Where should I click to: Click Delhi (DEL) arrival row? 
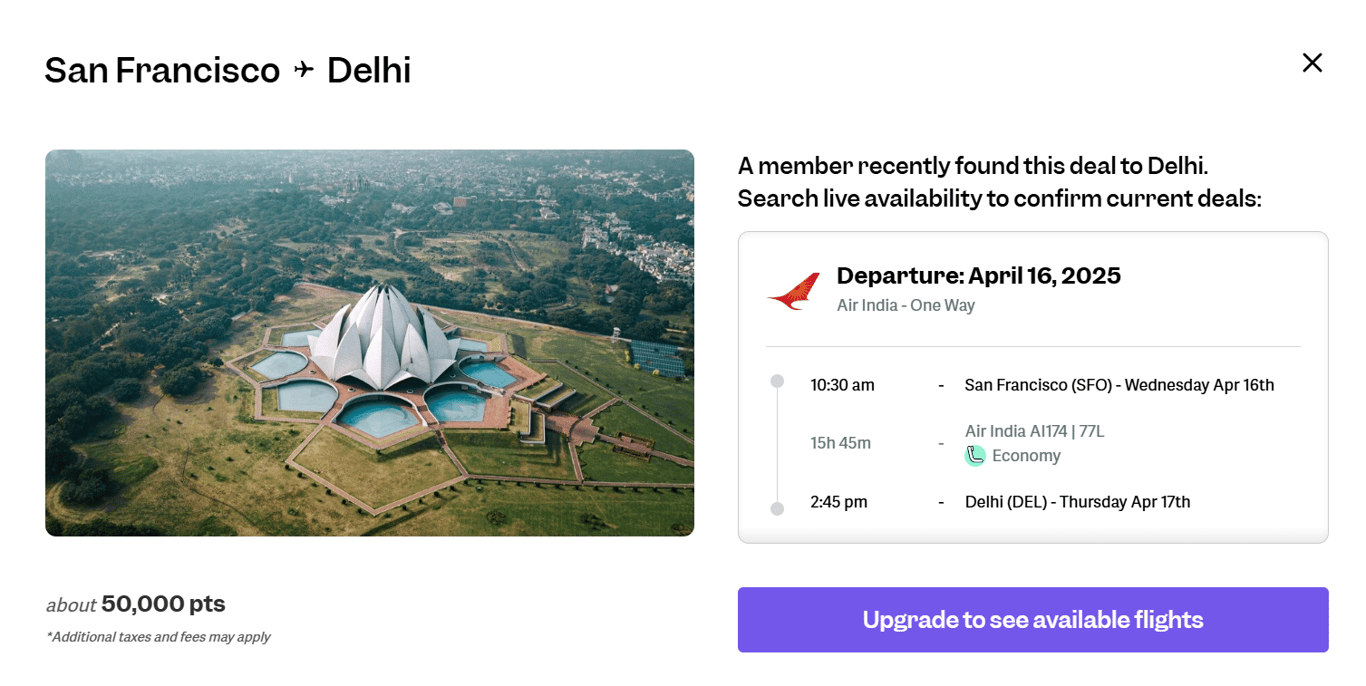click(x=1077, y=502)
